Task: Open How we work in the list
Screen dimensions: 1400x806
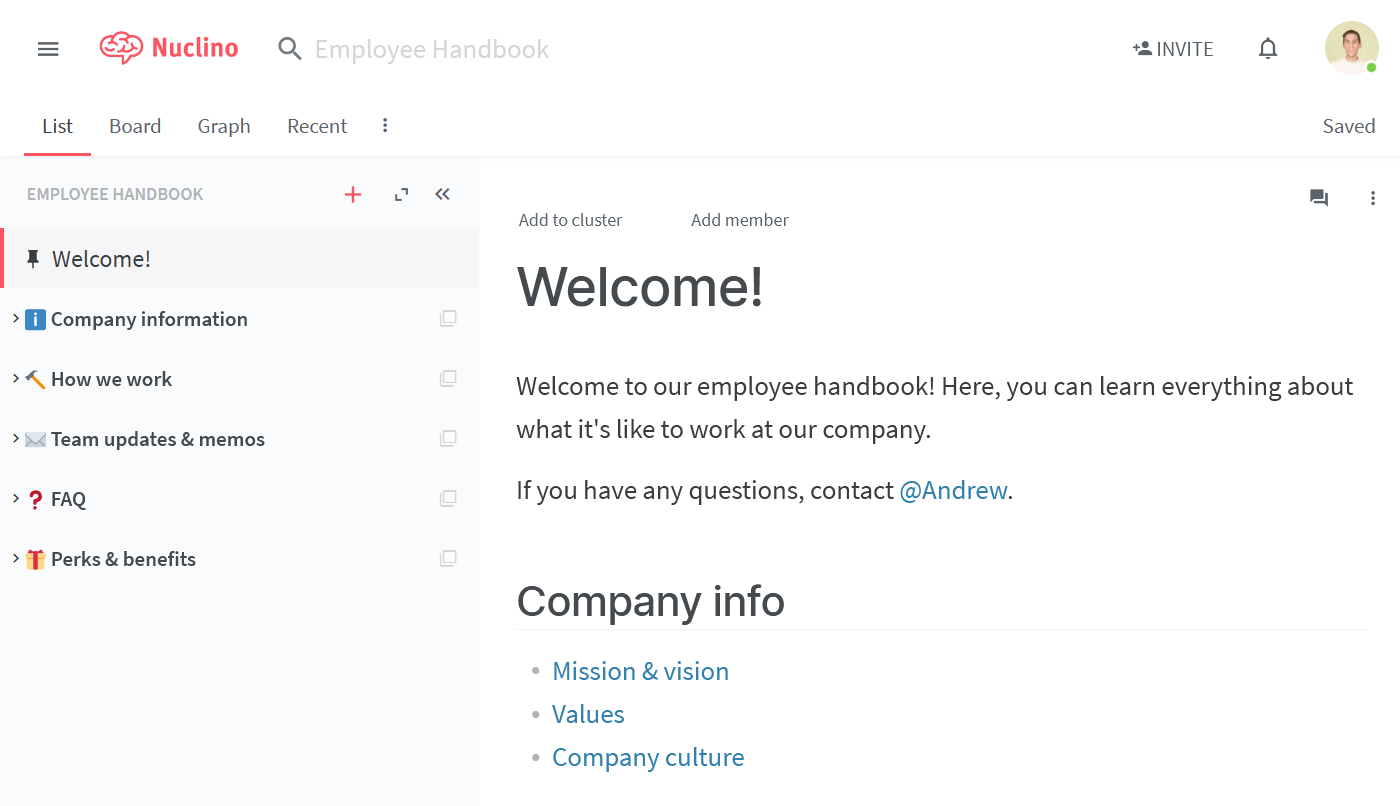Action: click(111, 379)
